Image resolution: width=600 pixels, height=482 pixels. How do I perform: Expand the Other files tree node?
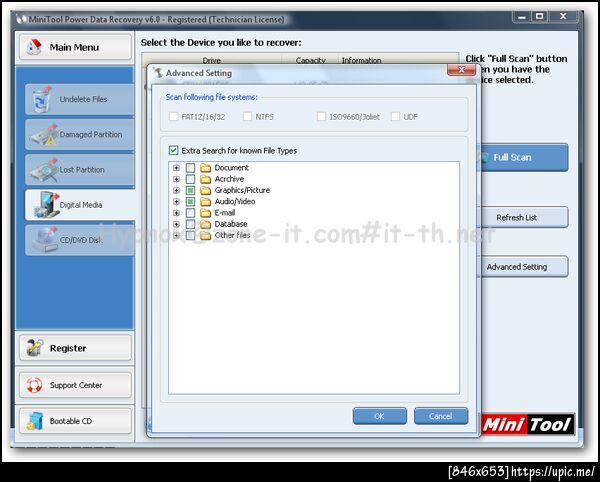176,235
